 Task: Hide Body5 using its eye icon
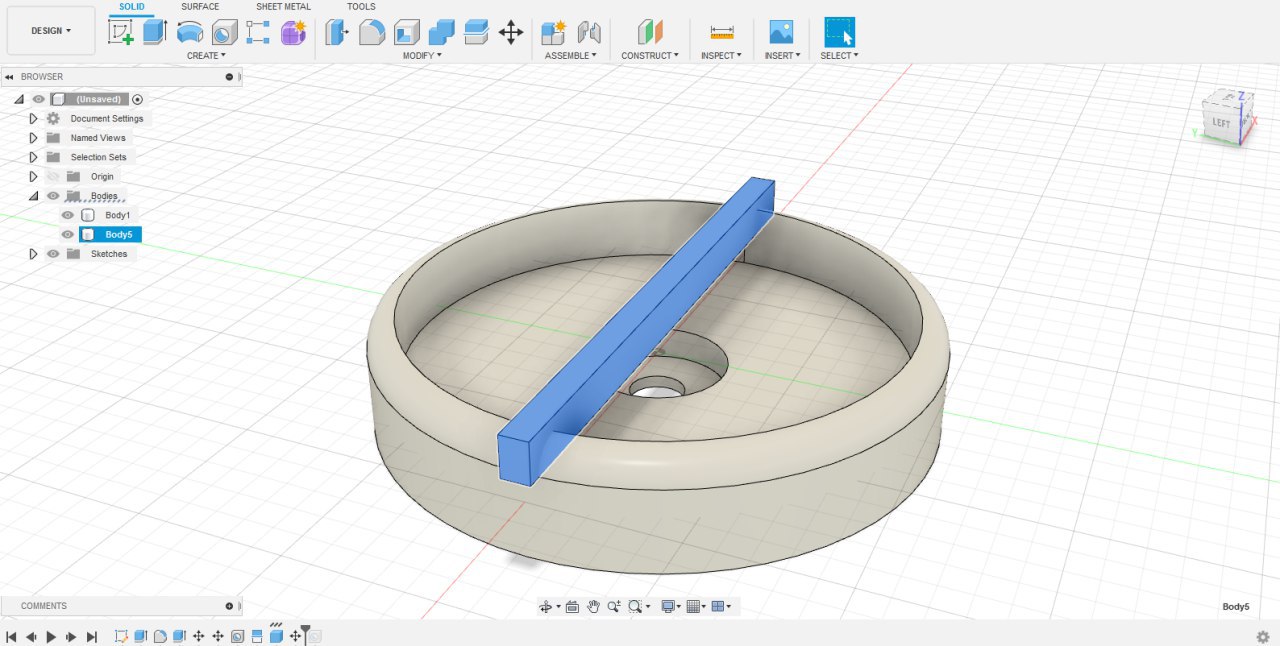click(x=68, y=235)
